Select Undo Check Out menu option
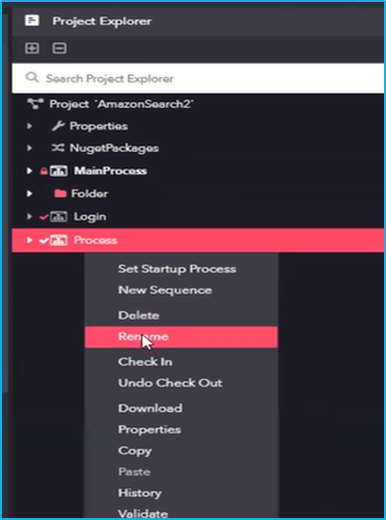 click(170, 383)
